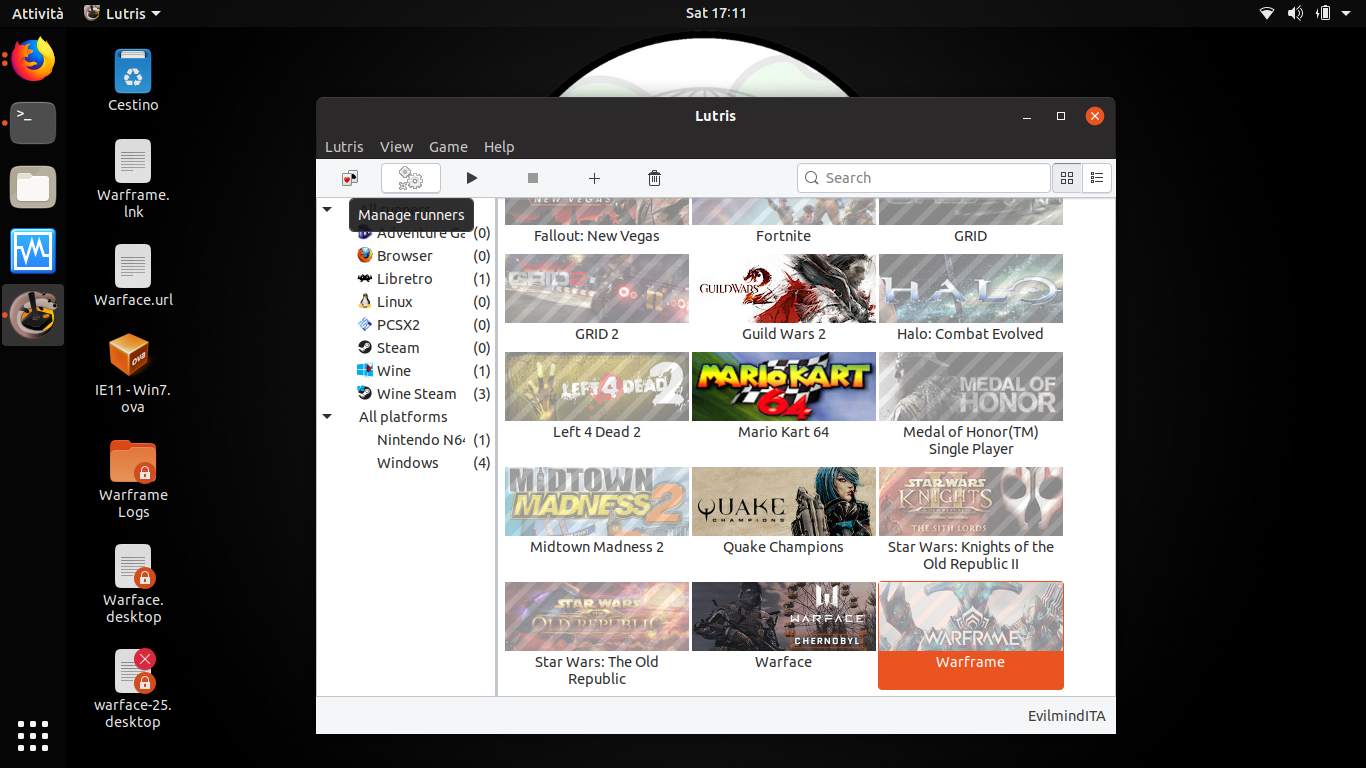The width and height of the screenshot is (1366, 768).
Task: Select the Halo: Combat Evolved banner
Action: (x=971, y=288)
